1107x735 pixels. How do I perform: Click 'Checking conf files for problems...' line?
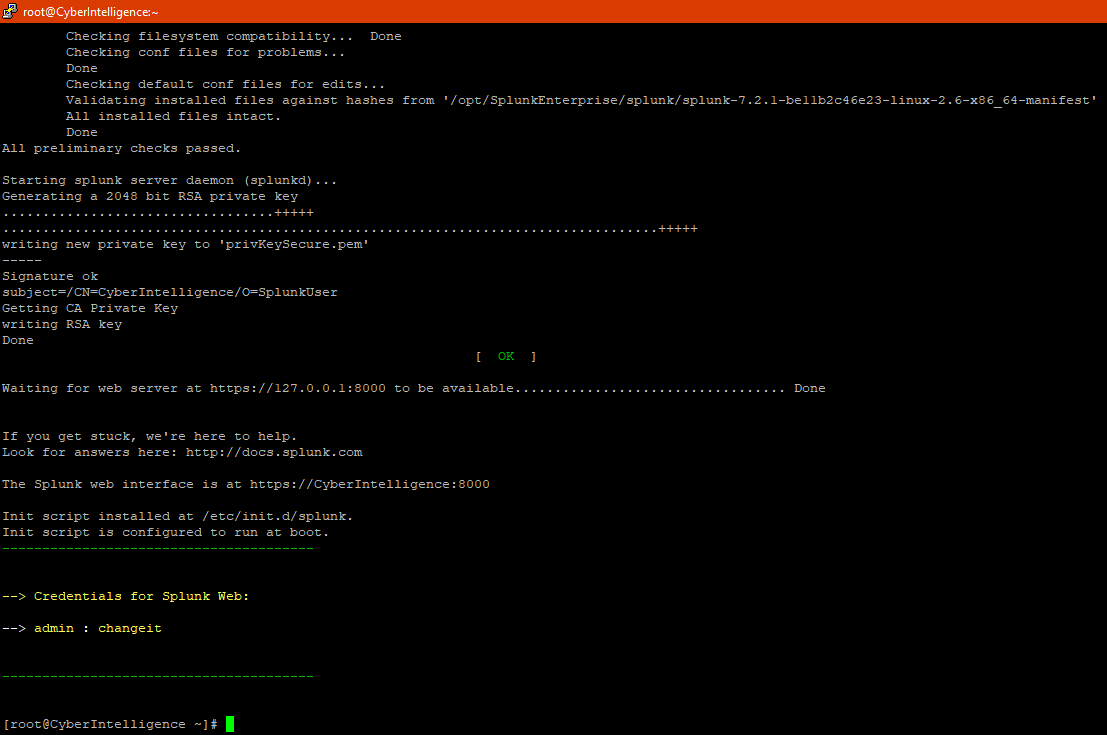[205, 52]
